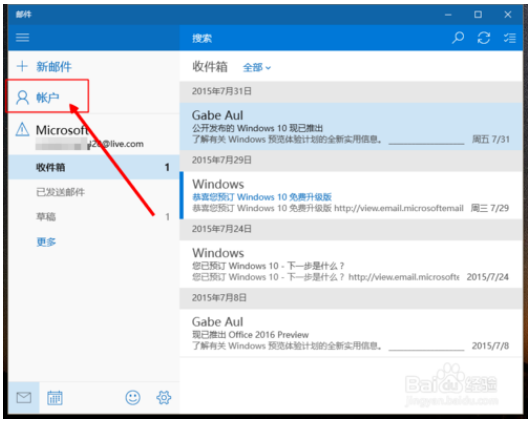
Task: Click the plus icon for new mail
Action: [x=22, y=66]
